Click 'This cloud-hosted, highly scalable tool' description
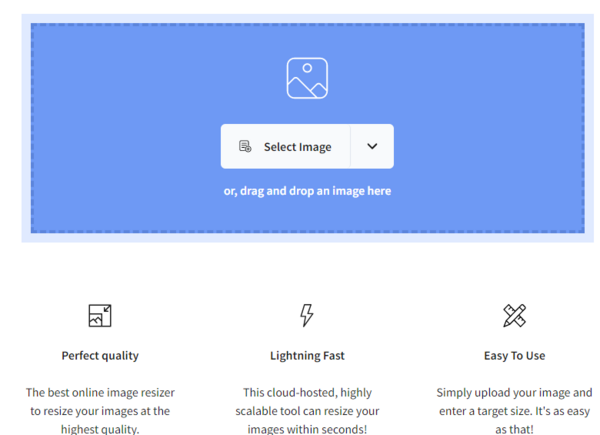The width and height of the screenshot is (600, 435). tap(307, 411)
